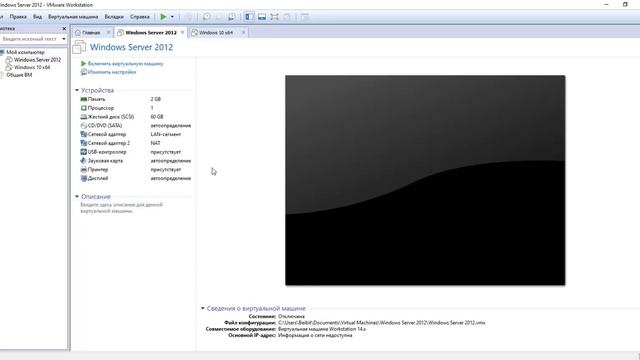
Task: Collapse the Устройства section
Action: pos(77,90)
